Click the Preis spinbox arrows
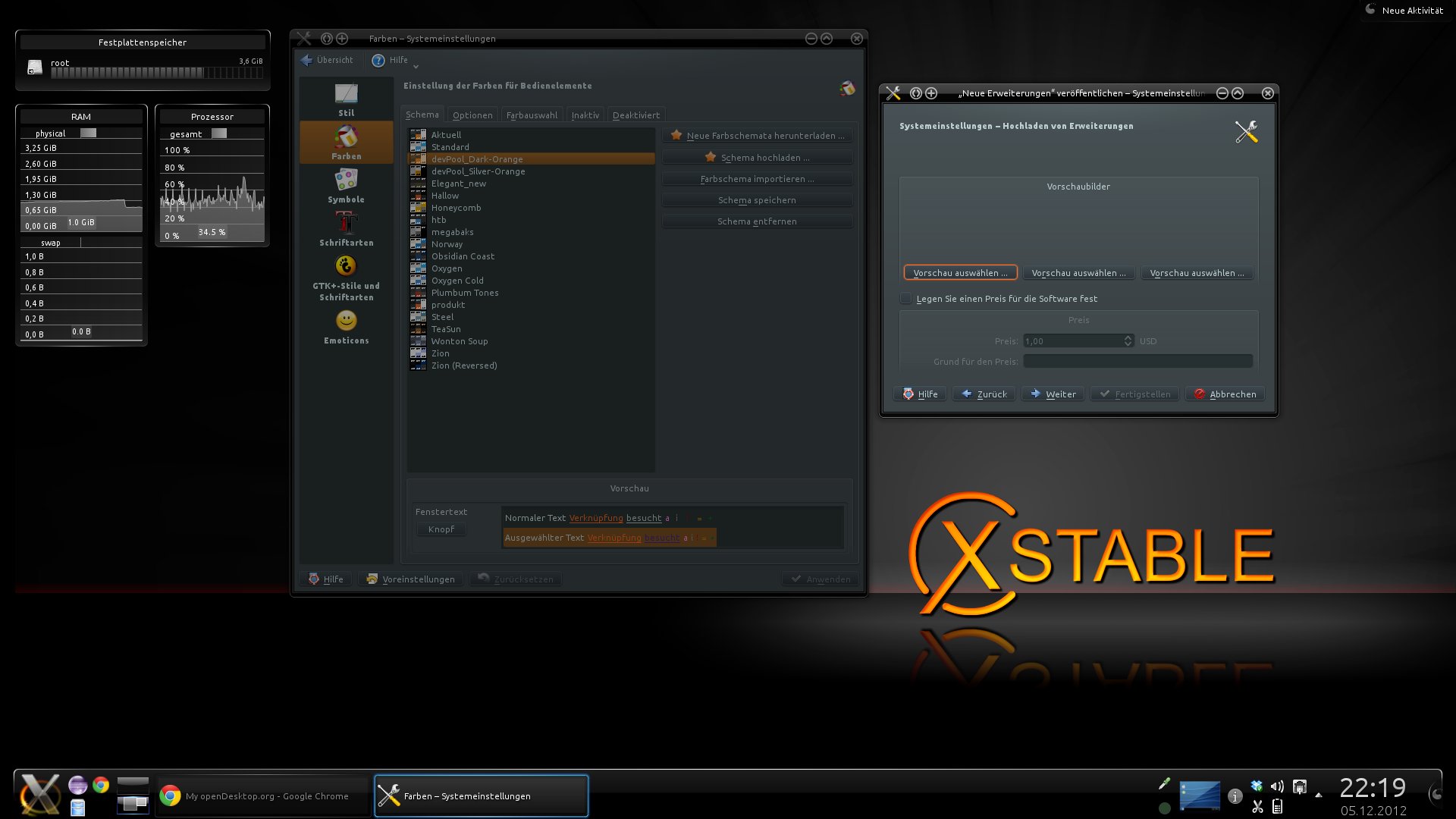 pos(1128,341)
